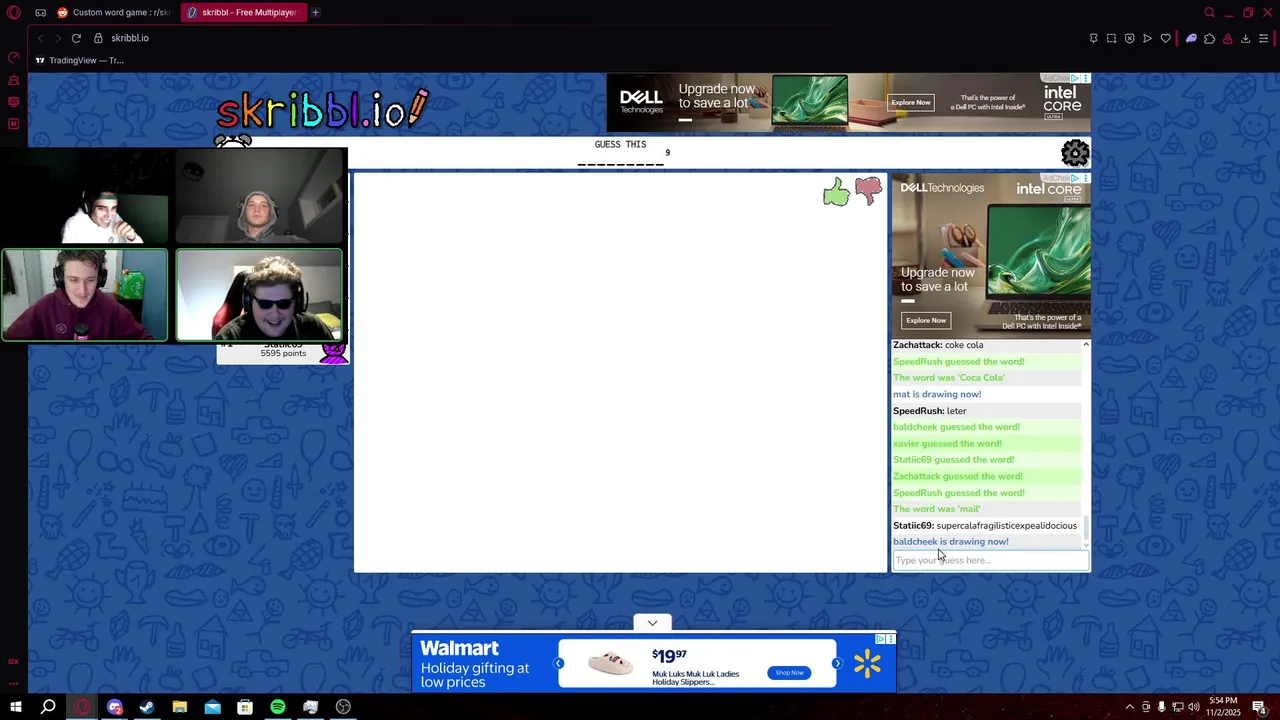
Task: Go forward using the browser forward arrow
Action: click(x=57, y=38)
